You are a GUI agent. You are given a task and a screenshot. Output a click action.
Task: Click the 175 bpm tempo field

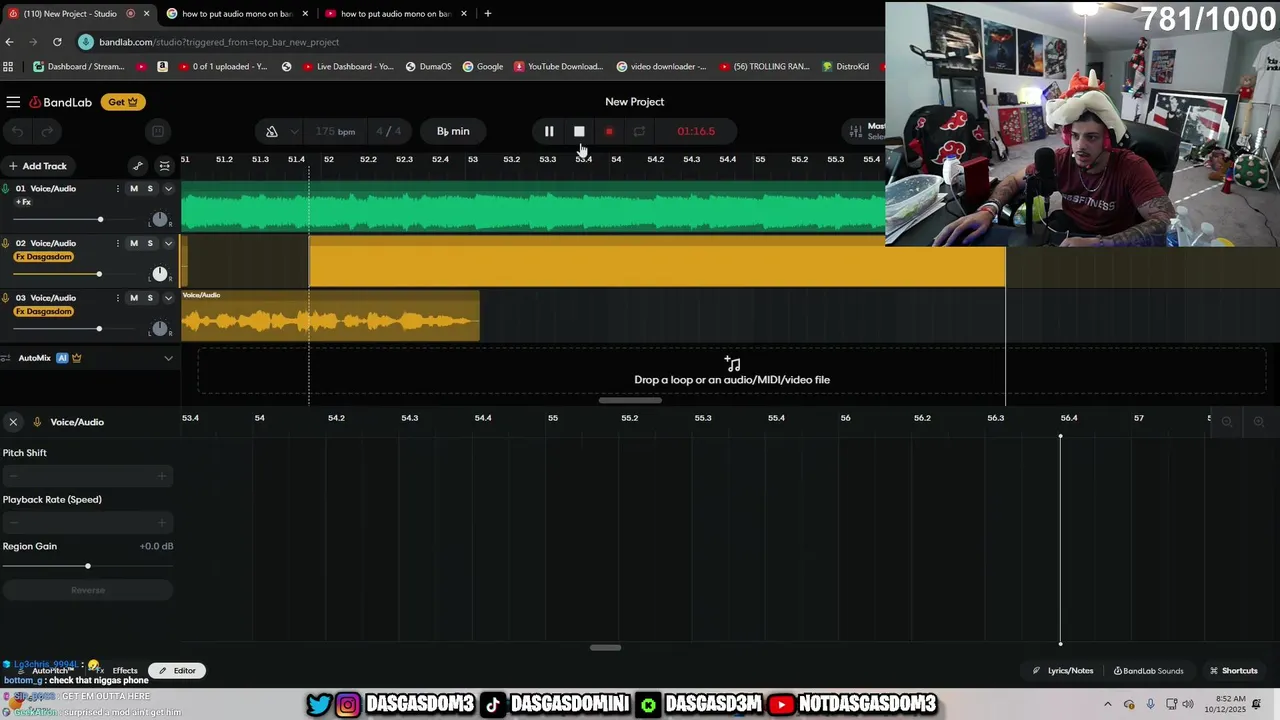point(335,131)
